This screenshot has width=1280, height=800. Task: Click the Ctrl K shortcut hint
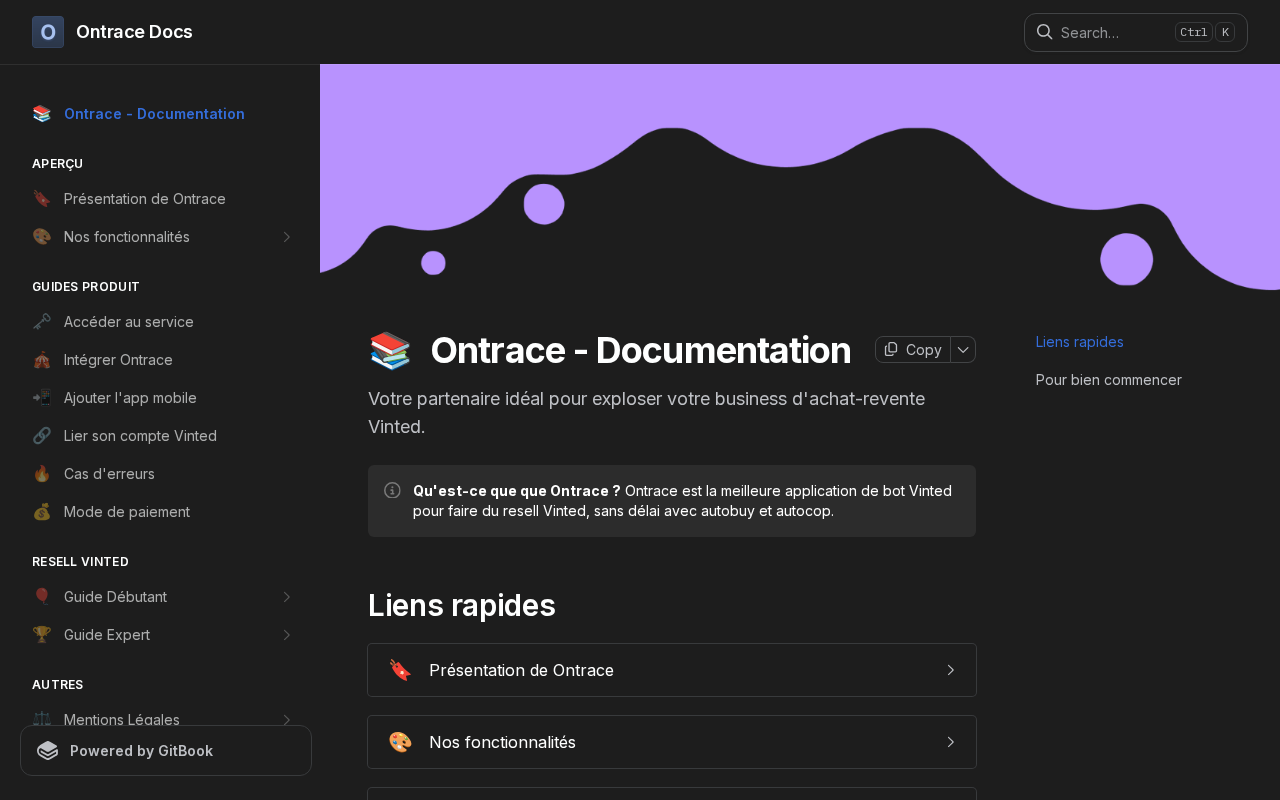click(1205, 32)
